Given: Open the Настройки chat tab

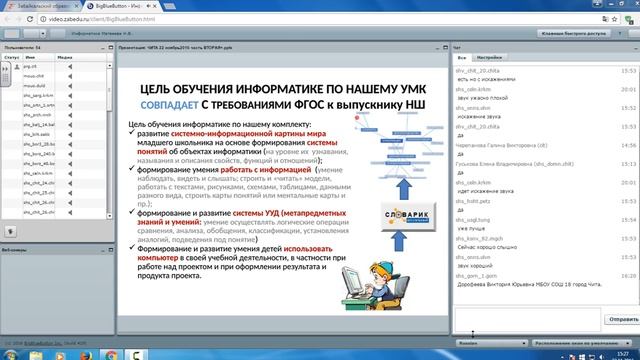Looking at the screenshot, I should point(489,58).
